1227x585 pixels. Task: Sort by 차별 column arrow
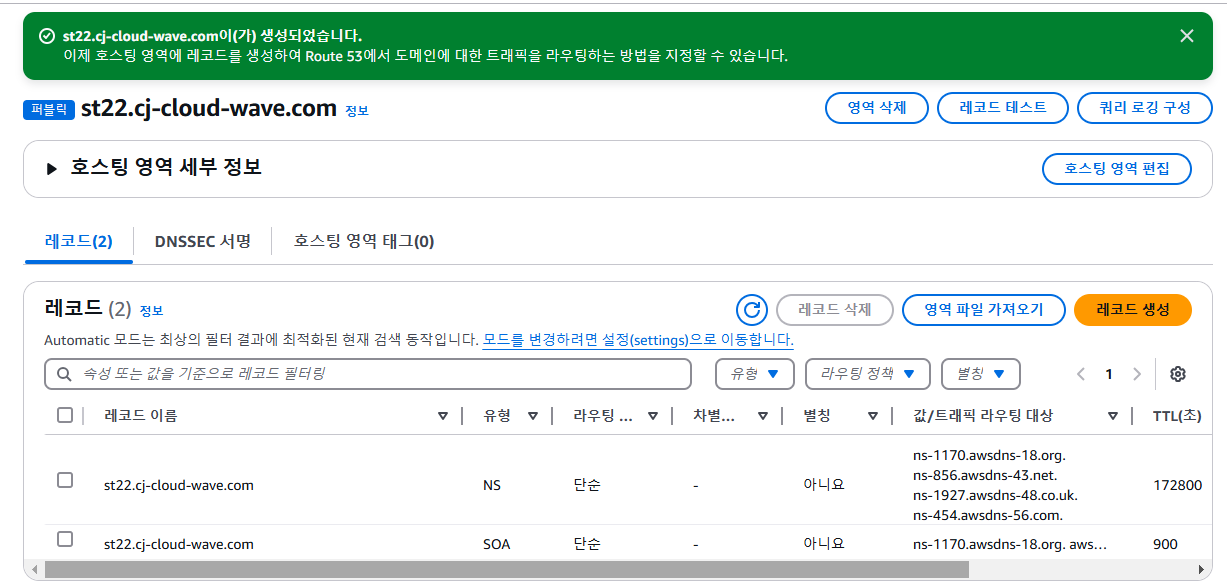pos(763,416)
